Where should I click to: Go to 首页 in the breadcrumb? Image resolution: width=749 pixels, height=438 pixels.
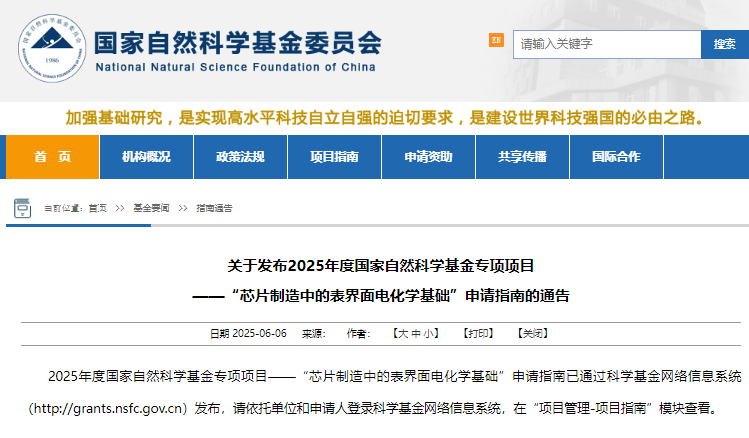[x=97, y=209]
